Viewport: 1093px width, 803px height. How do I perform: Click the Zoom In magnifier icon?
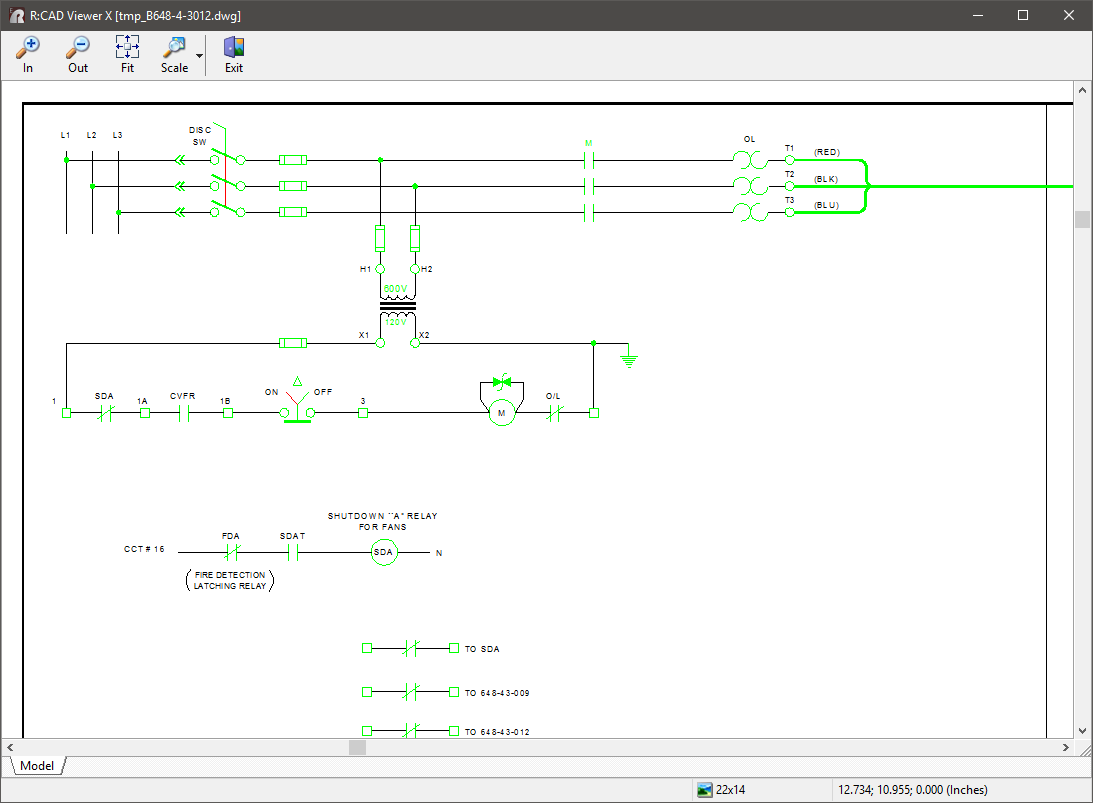pos(28,47)
